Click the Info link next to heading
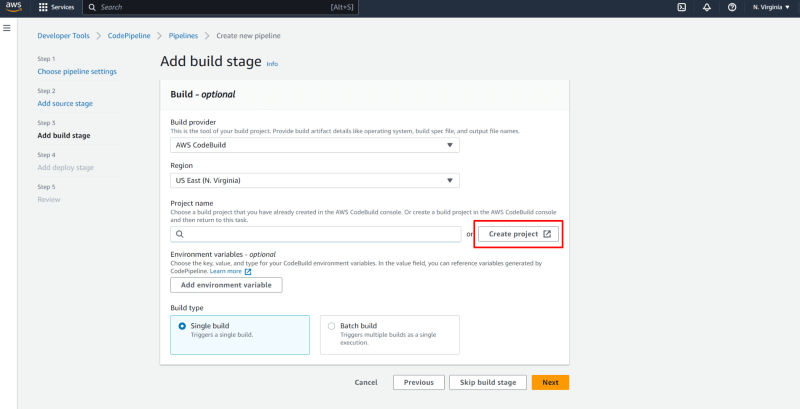 tap(272, 64)
